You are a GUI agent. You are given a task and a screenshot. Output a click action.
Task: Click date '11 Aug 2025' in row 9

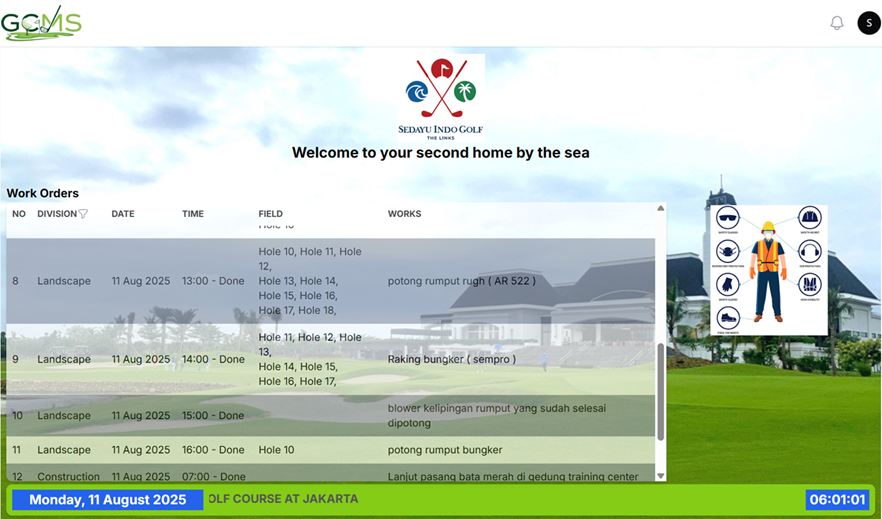point(141,359)
